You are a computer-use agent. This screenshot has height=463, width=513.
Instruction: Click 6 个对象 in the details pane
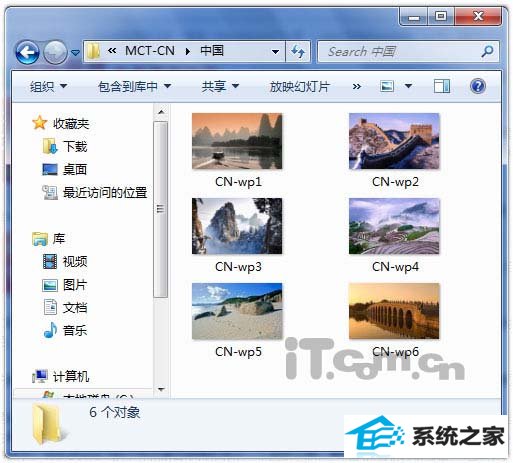(114, 412)
